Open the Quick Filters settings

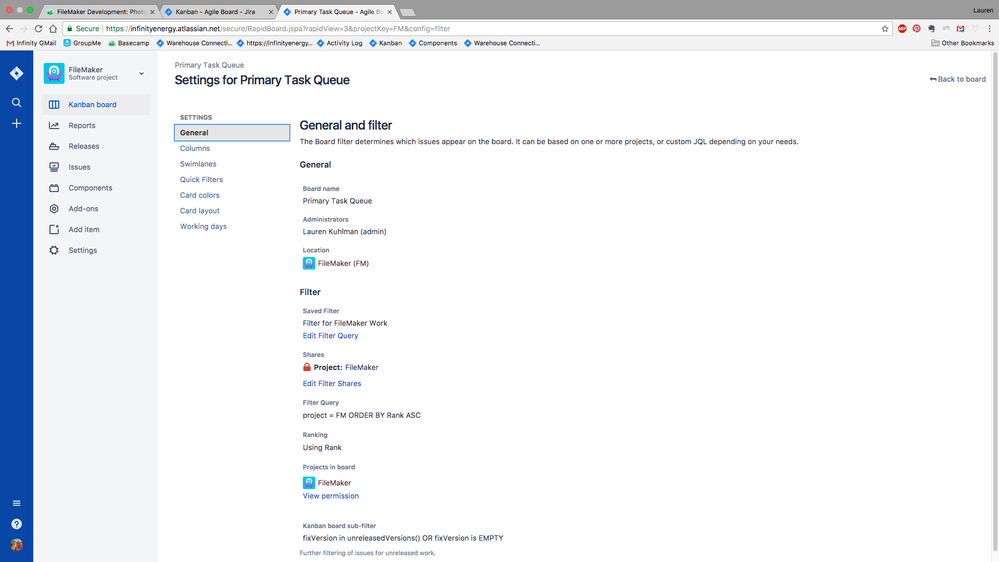[201, 180]
